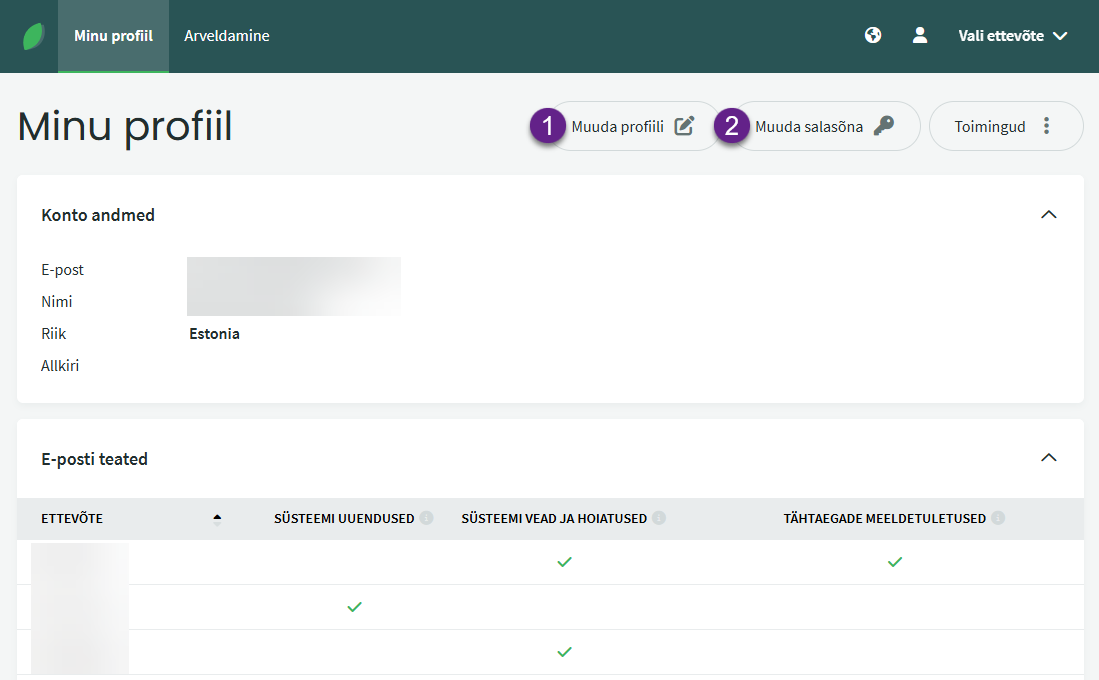Switch to the Minu profiil tab
1099x680 pixels.
coord(113,36)
